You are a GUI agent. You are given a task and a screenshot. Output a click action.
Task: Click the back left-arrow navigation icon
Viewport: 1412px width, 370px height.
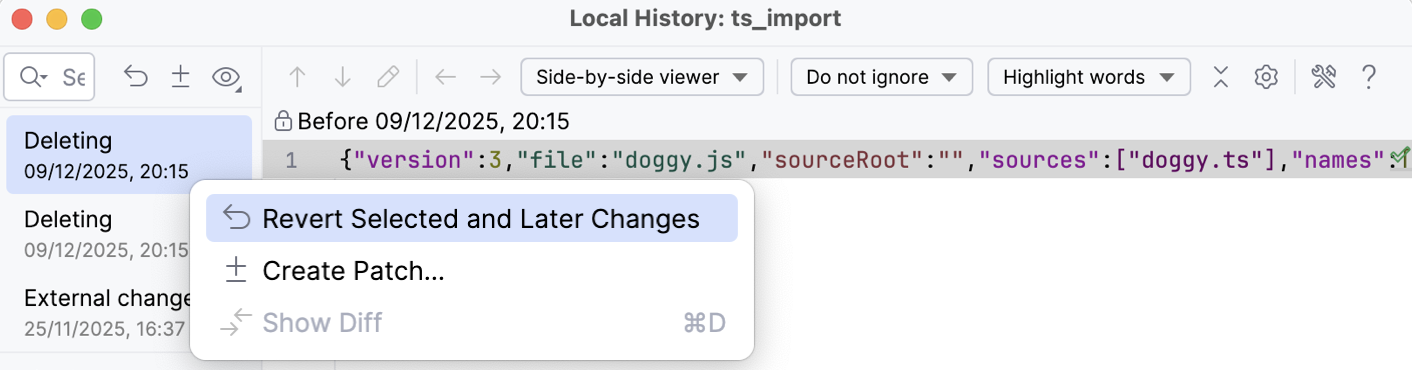pyautogui.click(x=445, y=77)
